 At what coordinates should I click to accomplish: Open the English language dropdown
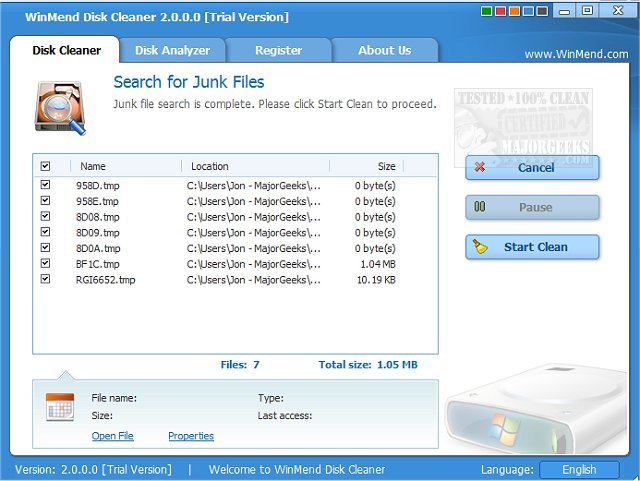click(x=579, y=470)
